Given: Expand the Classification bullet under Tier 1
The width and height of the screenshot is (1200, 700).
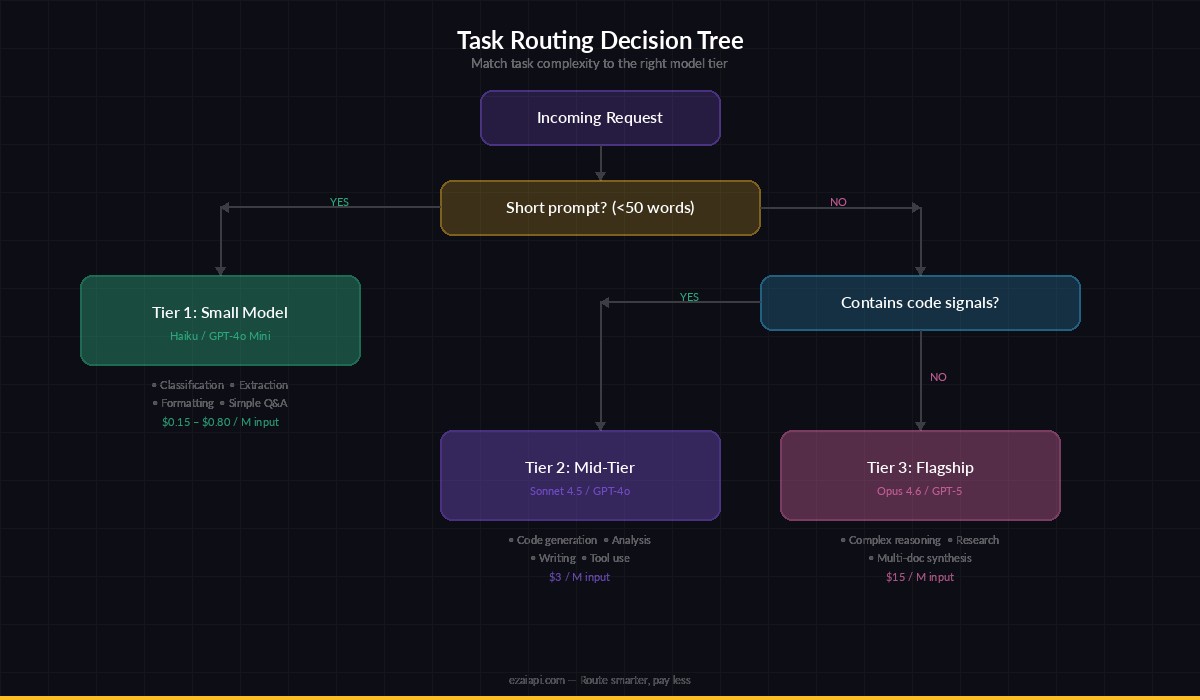Looking at the screenshot, I should tap(191, 384).
